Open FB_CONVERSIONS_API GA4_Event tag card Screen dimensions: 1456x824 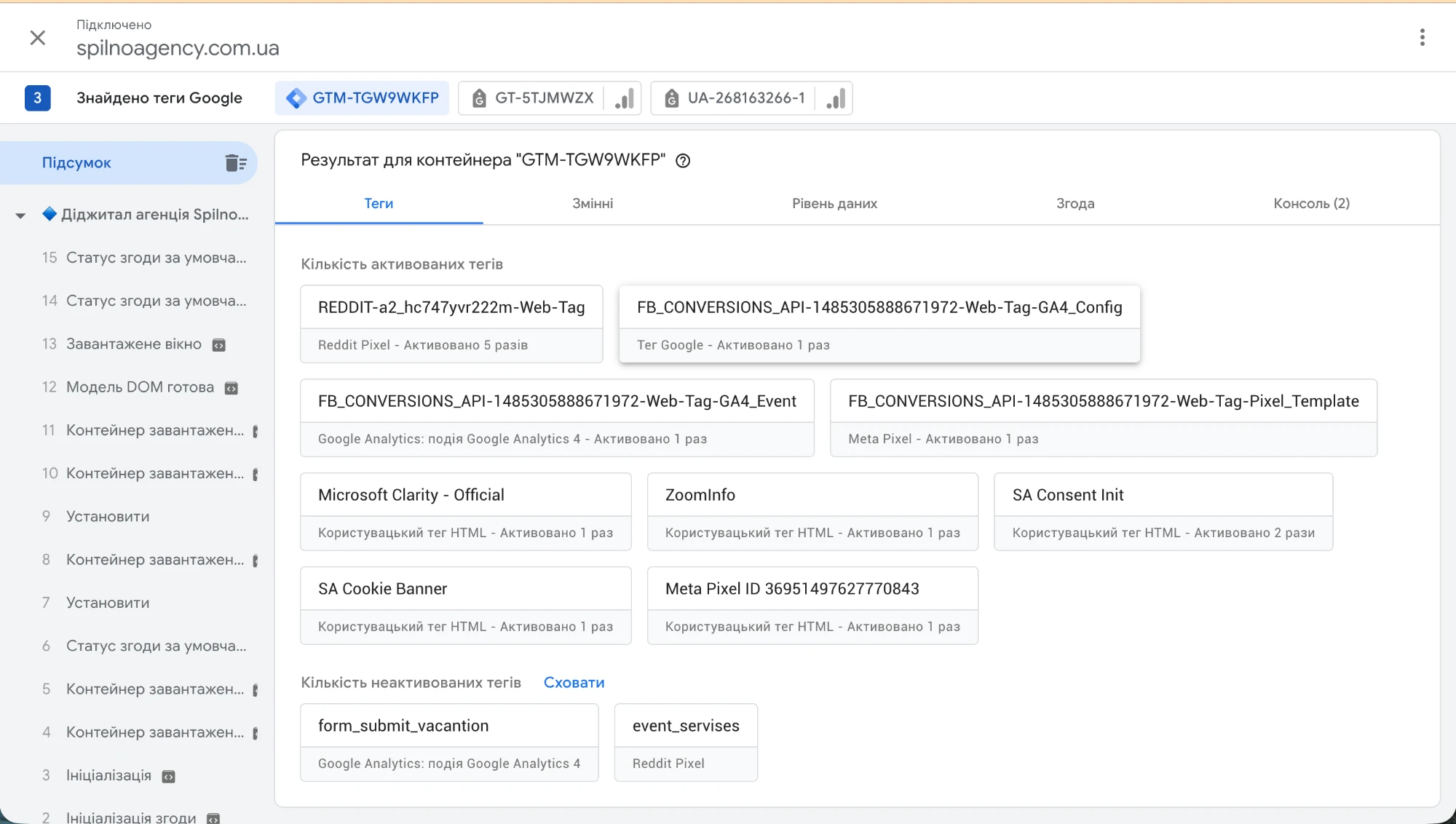click(x=557, y=418)
